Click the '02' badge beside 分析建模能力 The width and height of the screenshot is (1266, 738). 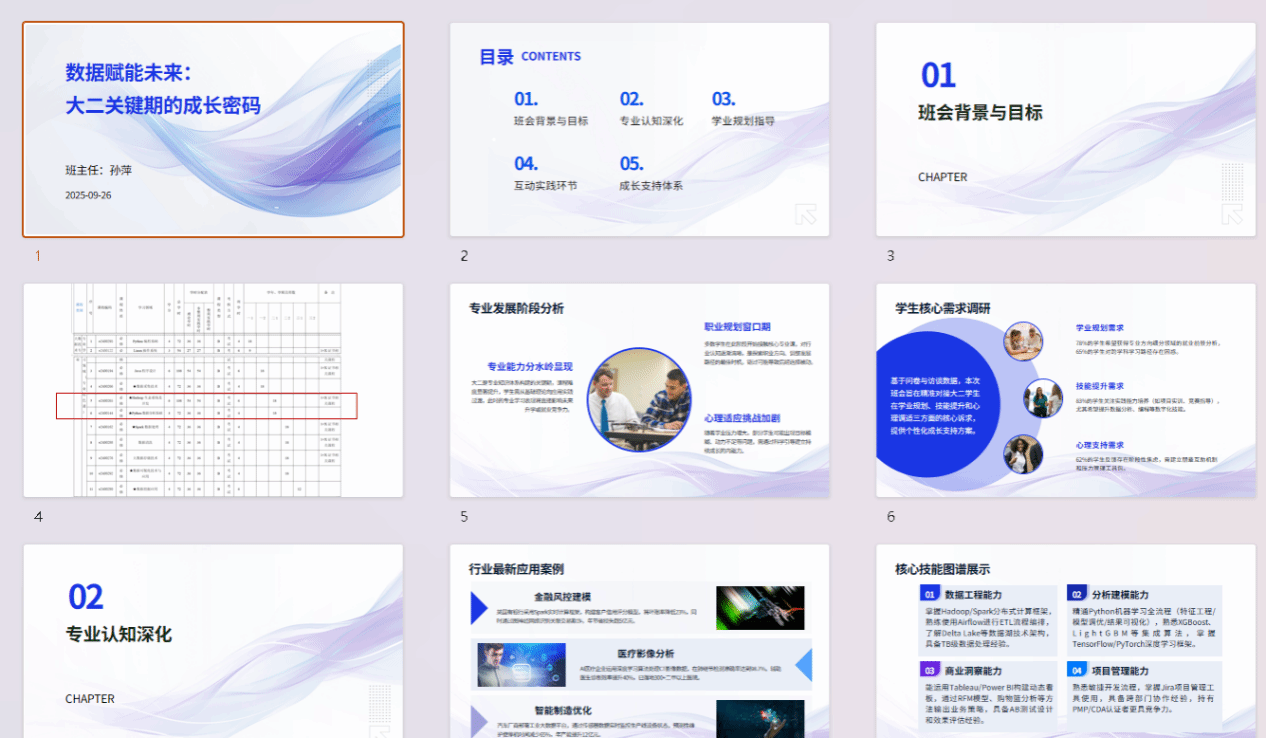pos(1076,594)
